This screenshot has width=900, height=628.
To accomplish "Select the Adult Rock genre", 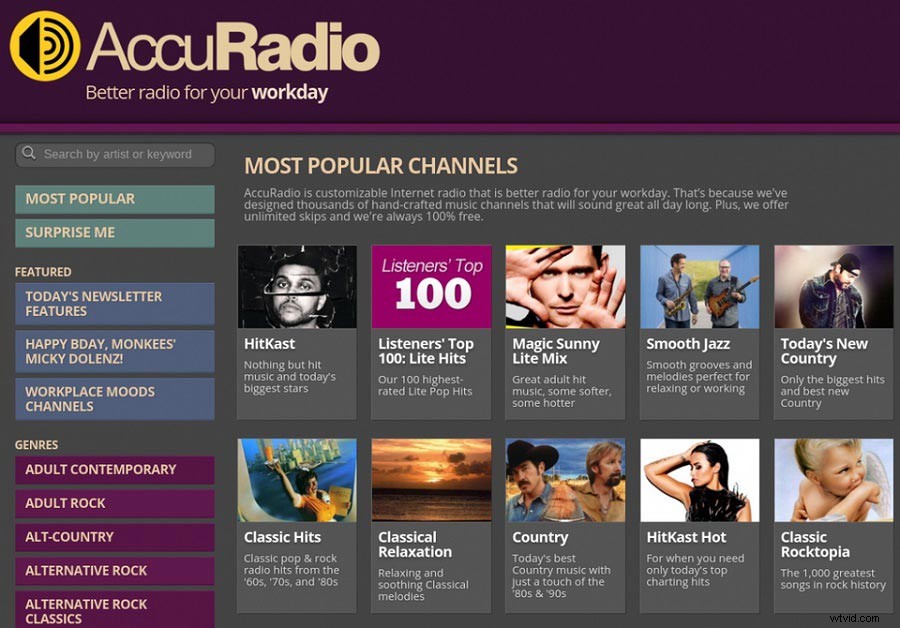I will coord(114,503).
